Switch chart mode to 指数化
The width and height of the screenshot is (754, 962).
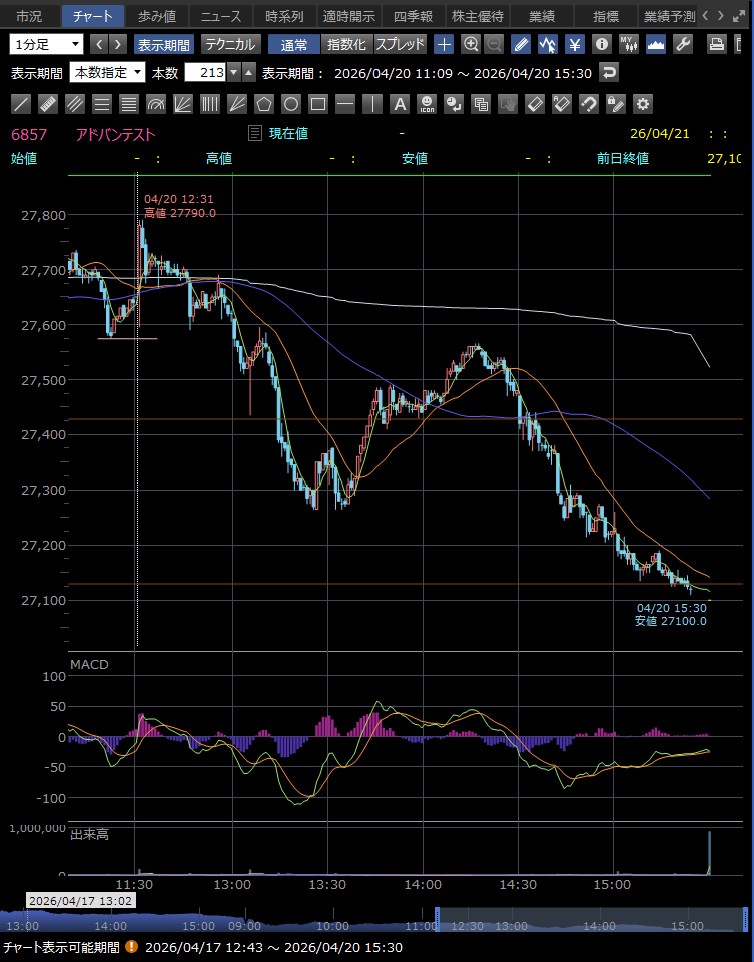coord(346,44)
